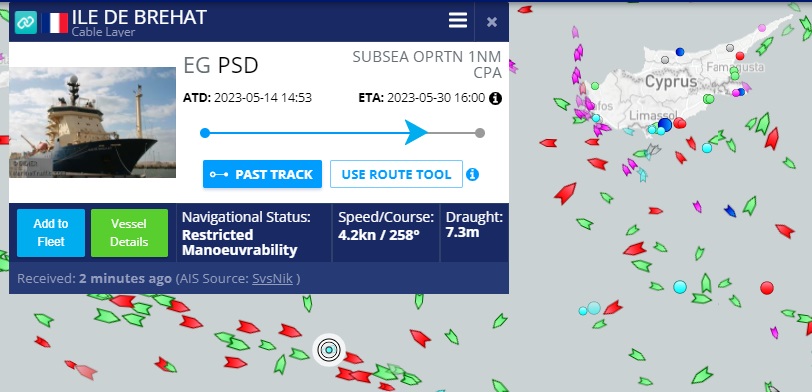Open the SvsNik AIS source link
Viewport: 812px width, 392px height.
(x=272, y=279)
